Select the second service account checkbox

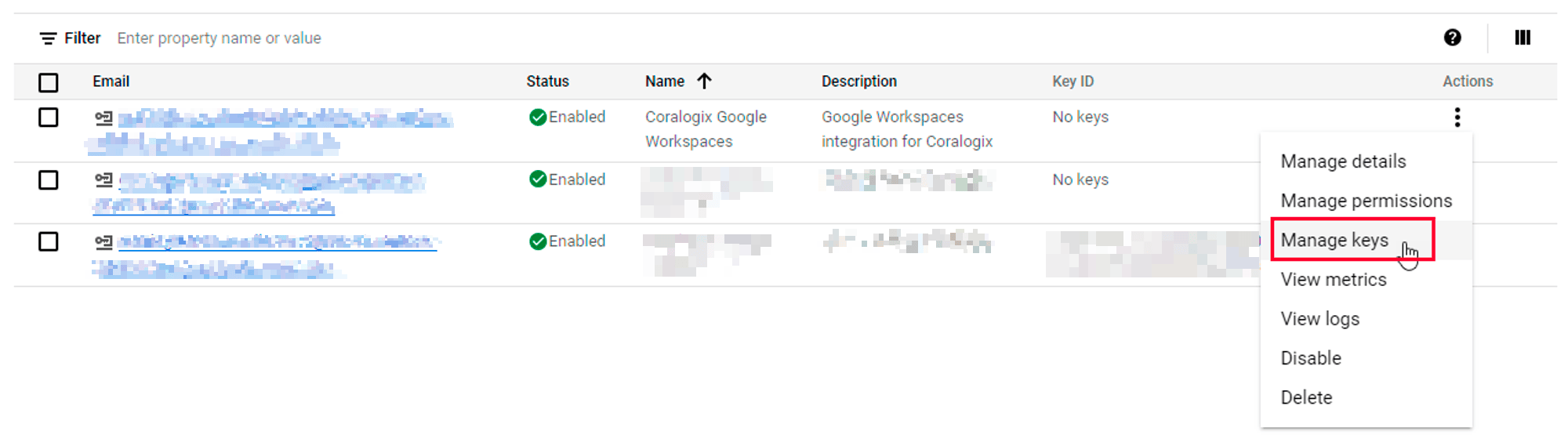pyautogui.click(x=49, y=180)
